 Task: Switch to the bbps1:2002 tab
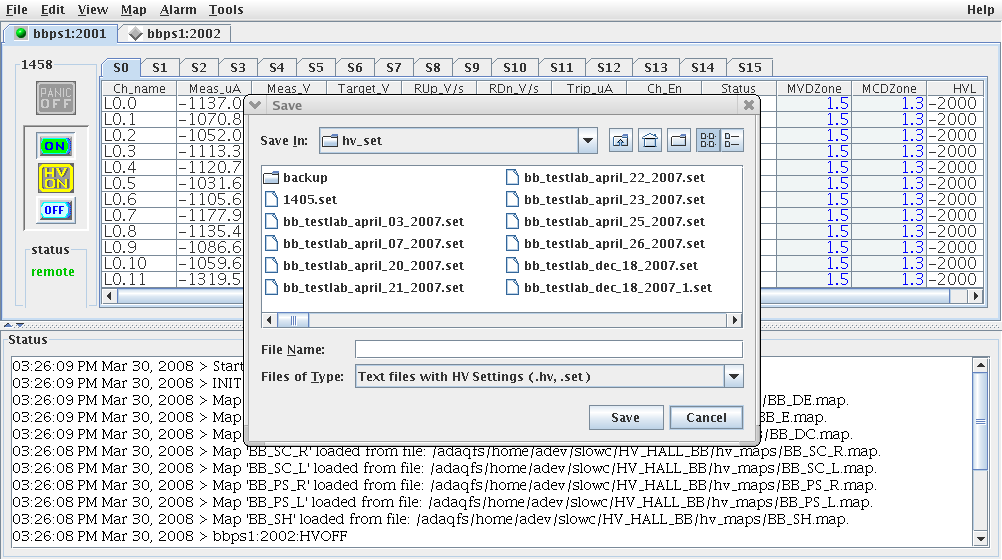[x=174, y=34]
